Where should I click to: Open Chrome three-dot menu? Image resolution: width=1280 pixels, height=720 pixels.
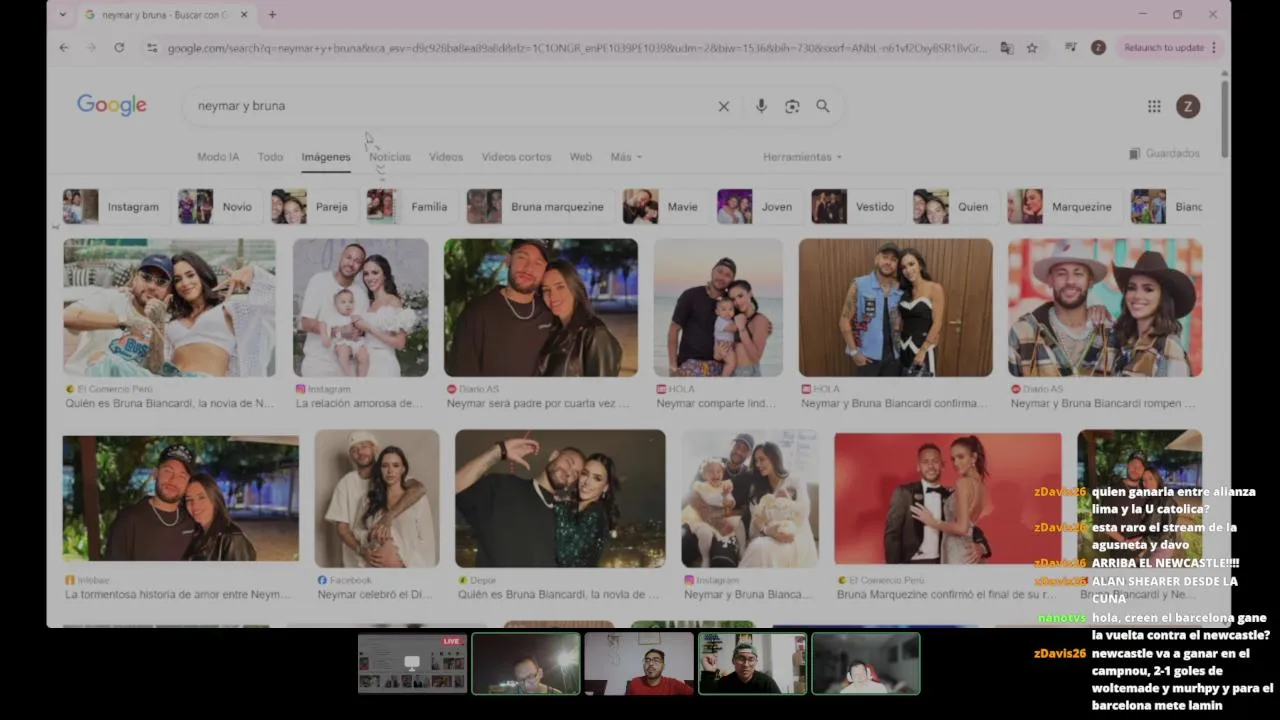pos(1214,47)
